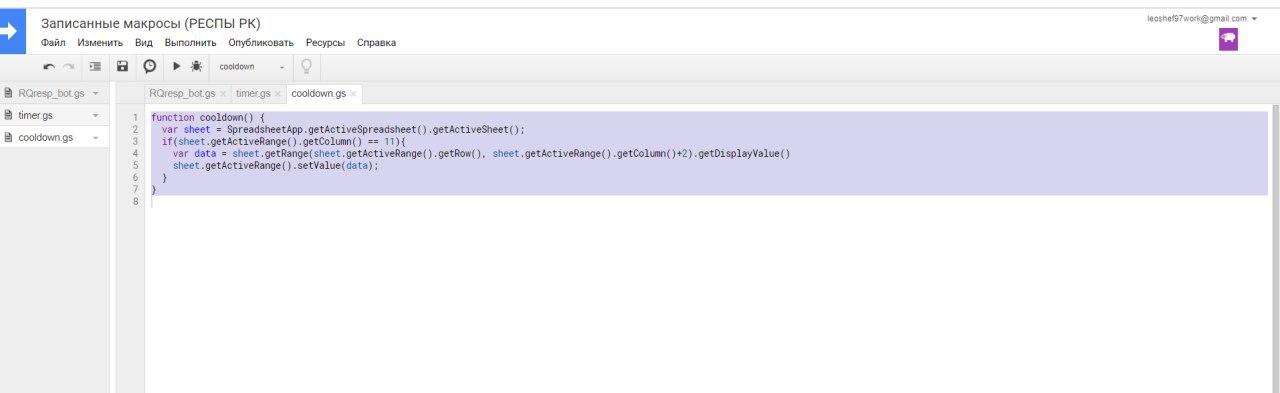Image resolution: width=1280 pixels, height=393 pixels.
Task: Open the Вид menu
Action: coord(144,43)
